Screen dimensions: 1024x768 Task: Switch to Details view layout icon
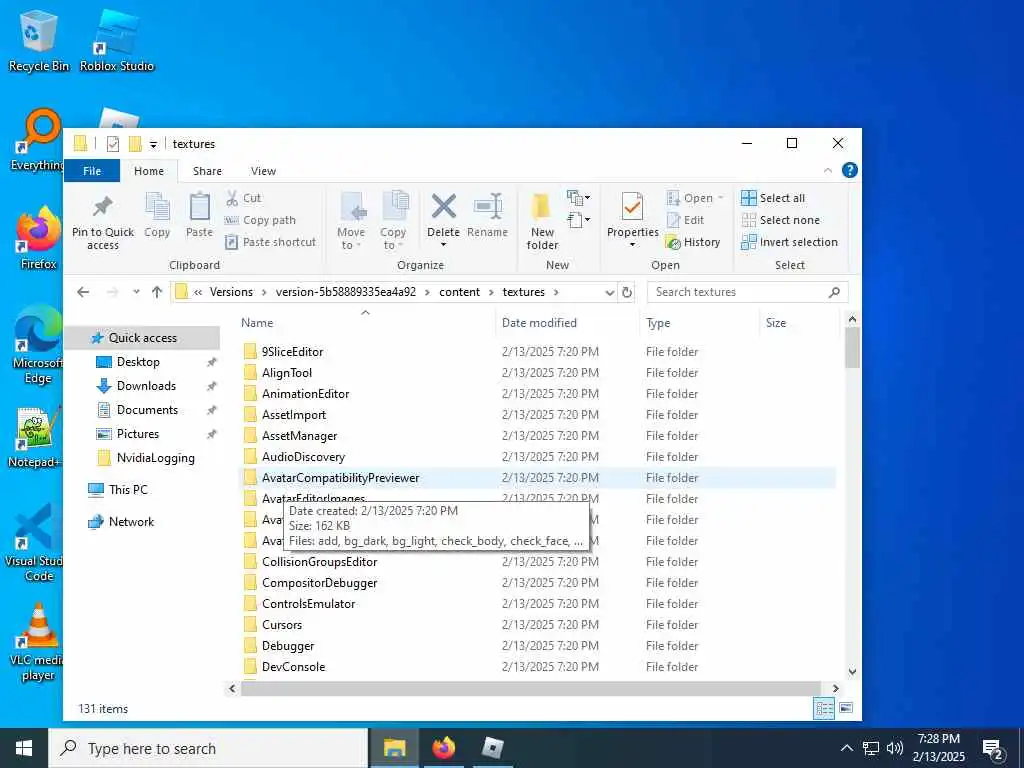[x=824, y=708]
